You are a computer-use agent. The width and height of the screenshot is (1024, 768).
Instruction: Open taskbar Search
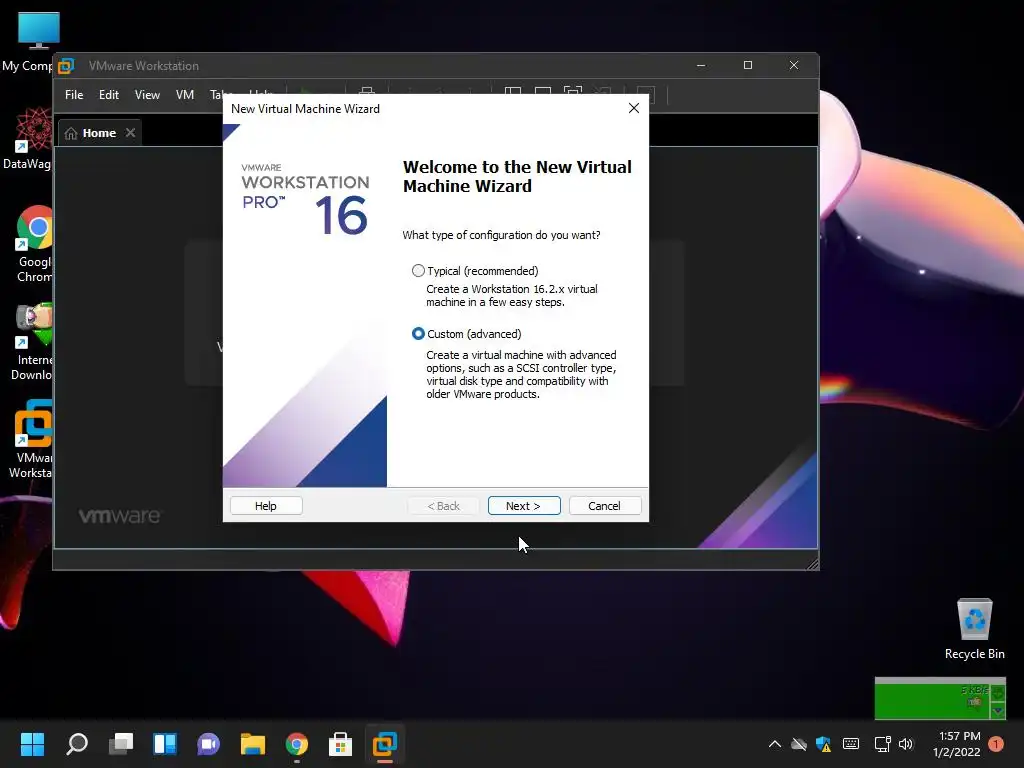(77, 744)
